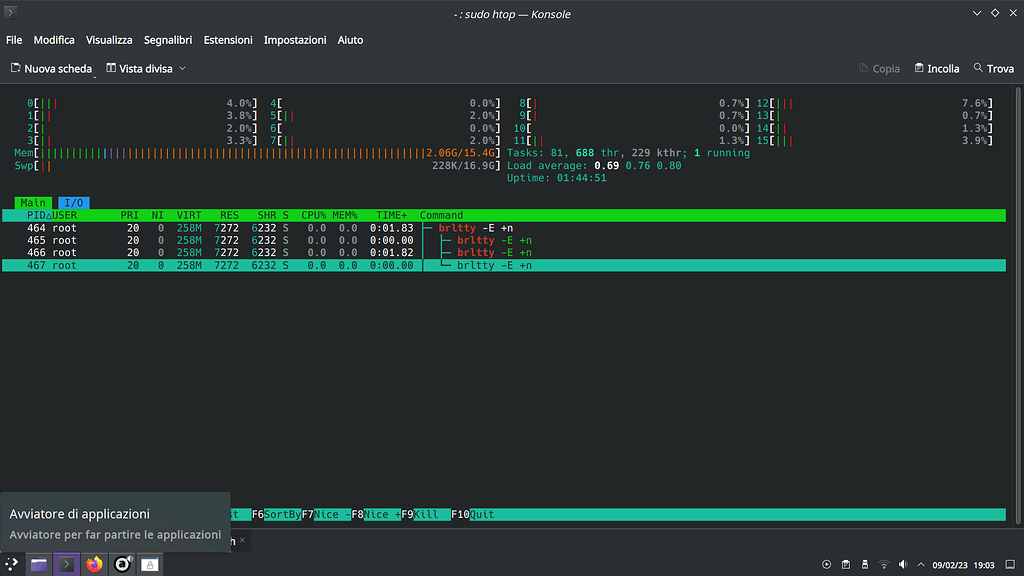Image resolution: width=1024 pixels, height=576 pixels.
Task: Click F6 SortBy in htop footer
Action: click(x=276, y=515)
